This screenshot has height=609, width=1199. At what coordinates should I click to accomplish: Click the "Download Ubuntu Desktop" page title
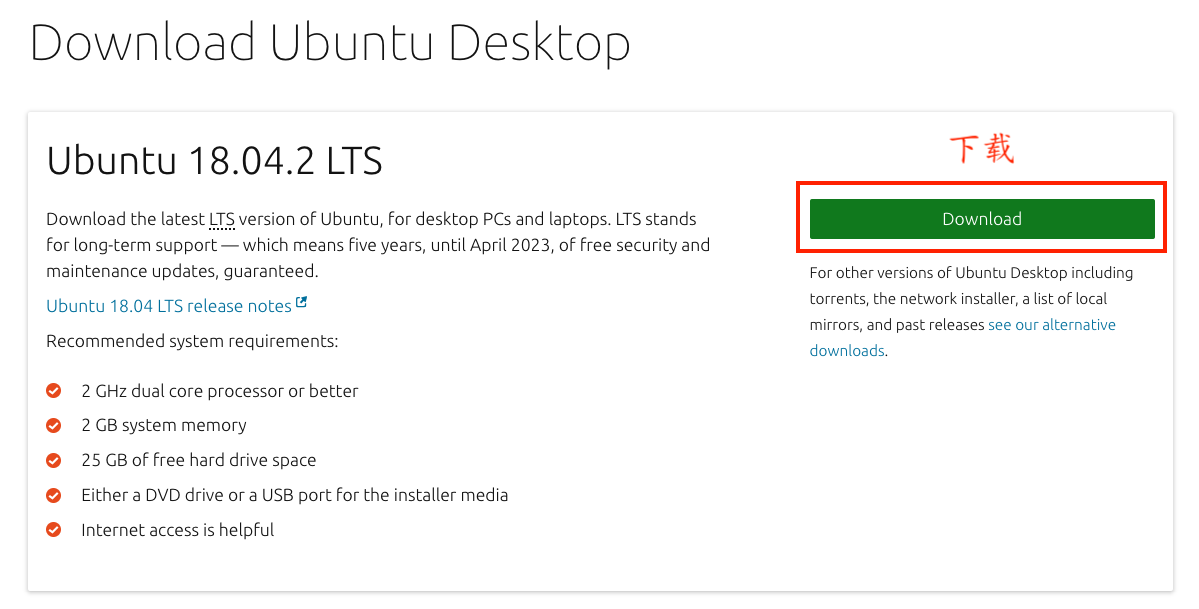click(x=330, y=43)
